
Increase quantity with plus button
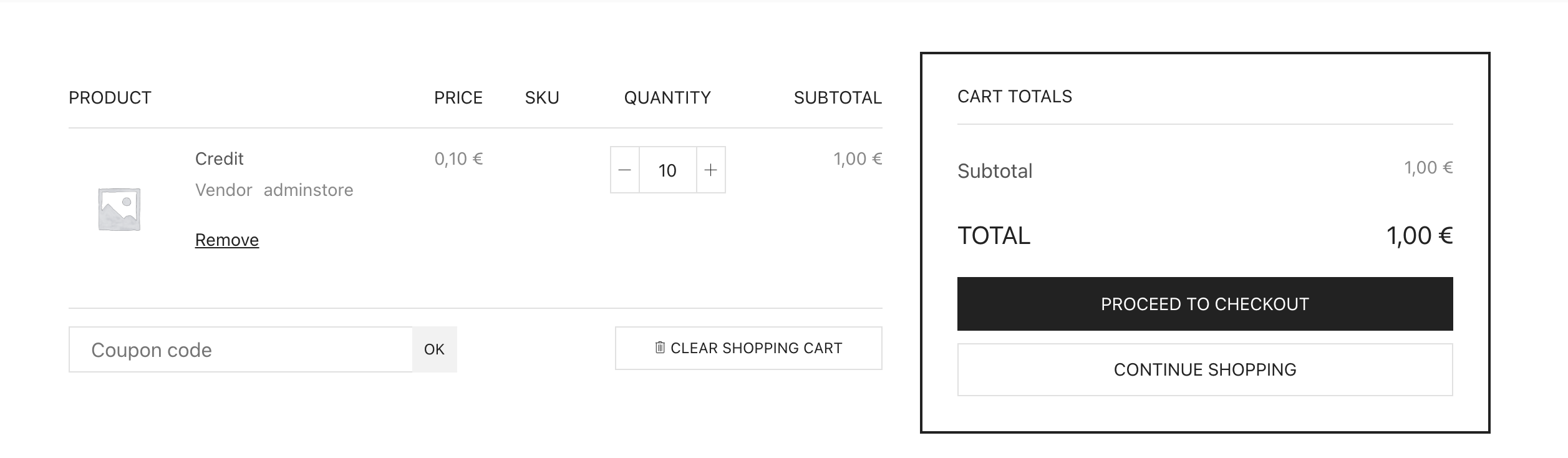click(x=710, y=170)
